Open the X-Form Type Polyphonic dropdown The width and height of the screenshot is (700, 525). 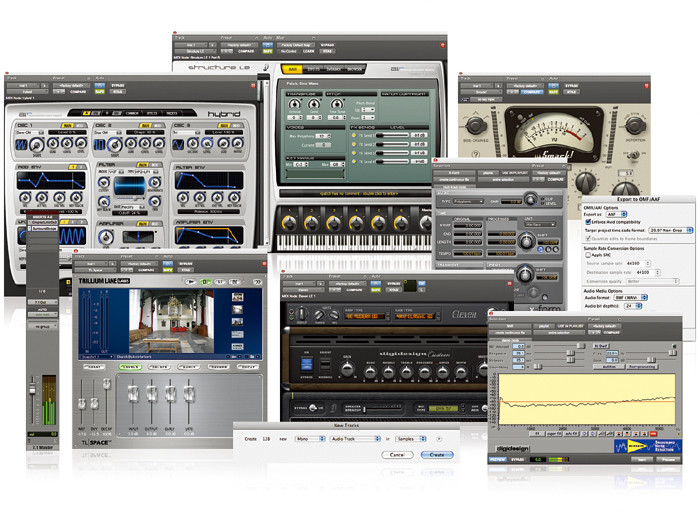pos(469,201)
